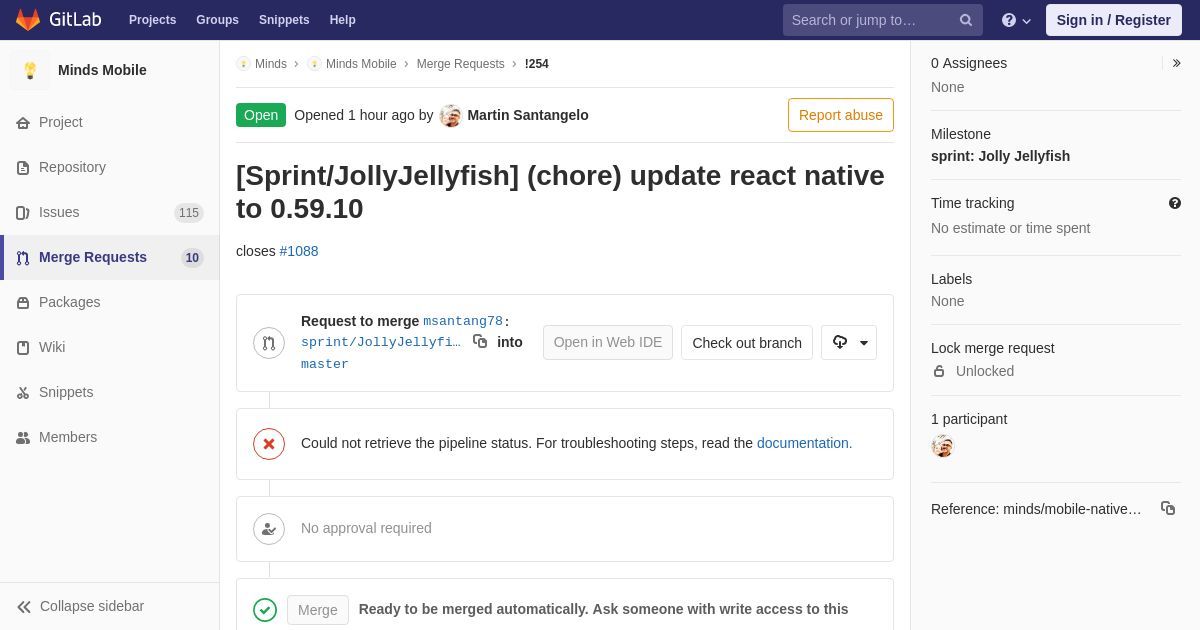Open the Groups menu

[x=217, y=20]
